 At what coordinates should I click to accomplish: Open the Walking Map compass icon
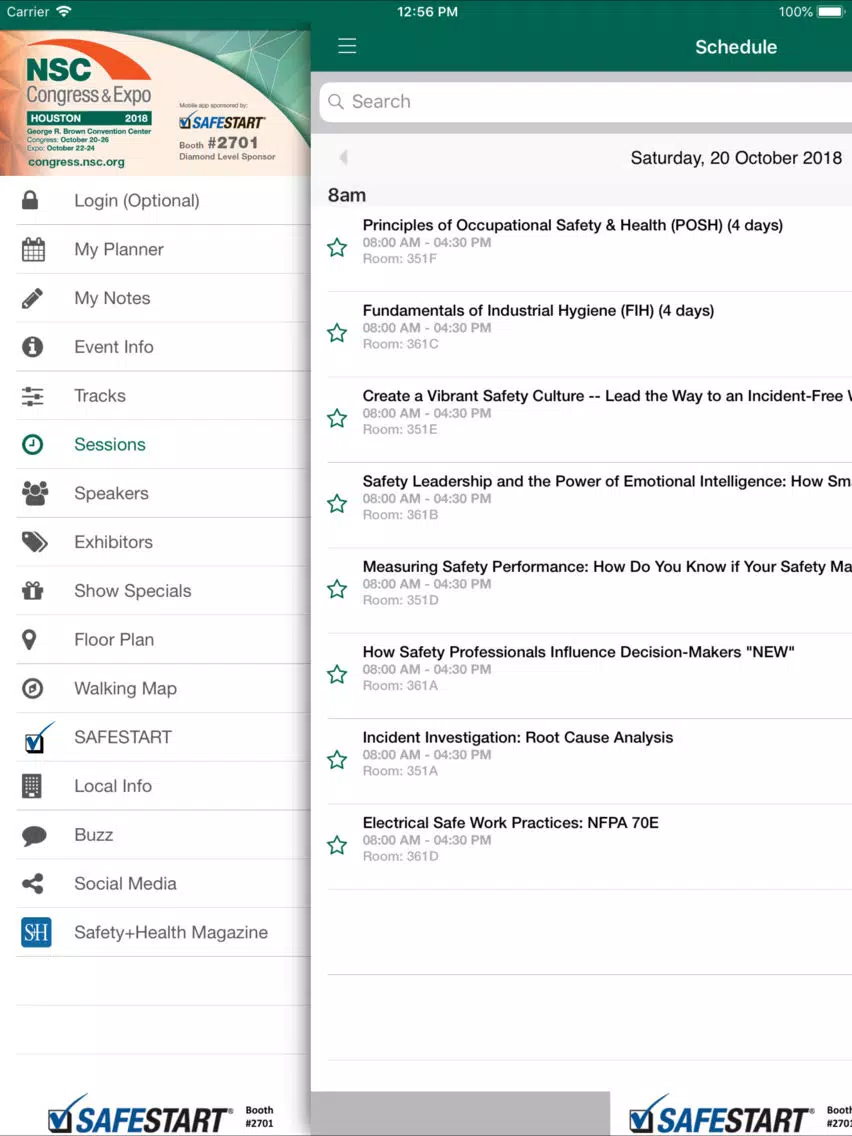coord(33,688)
